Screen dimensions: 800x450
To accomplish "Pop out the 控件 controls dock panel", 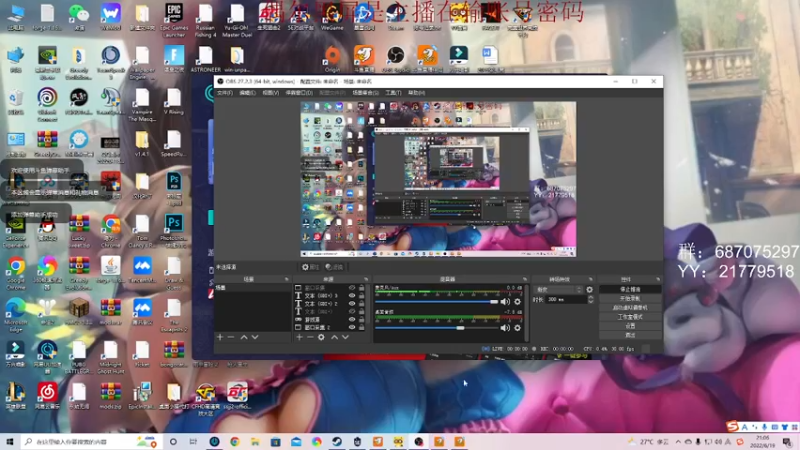I will coord(658,280).
